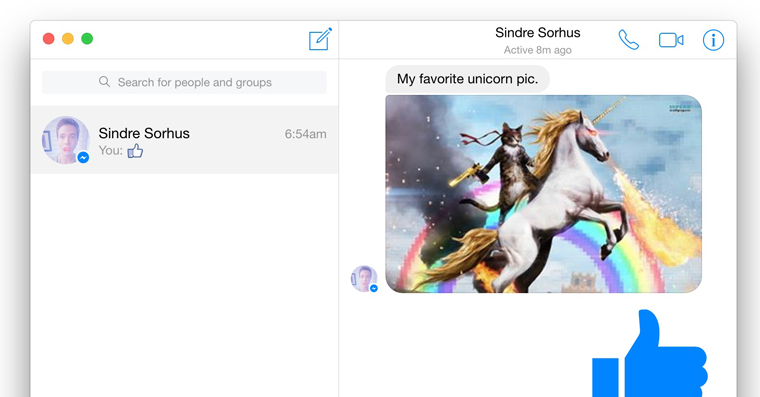Open the Sindre Sorhus conversation
Viewport: 760px width, 397px height.
[185, 140]
